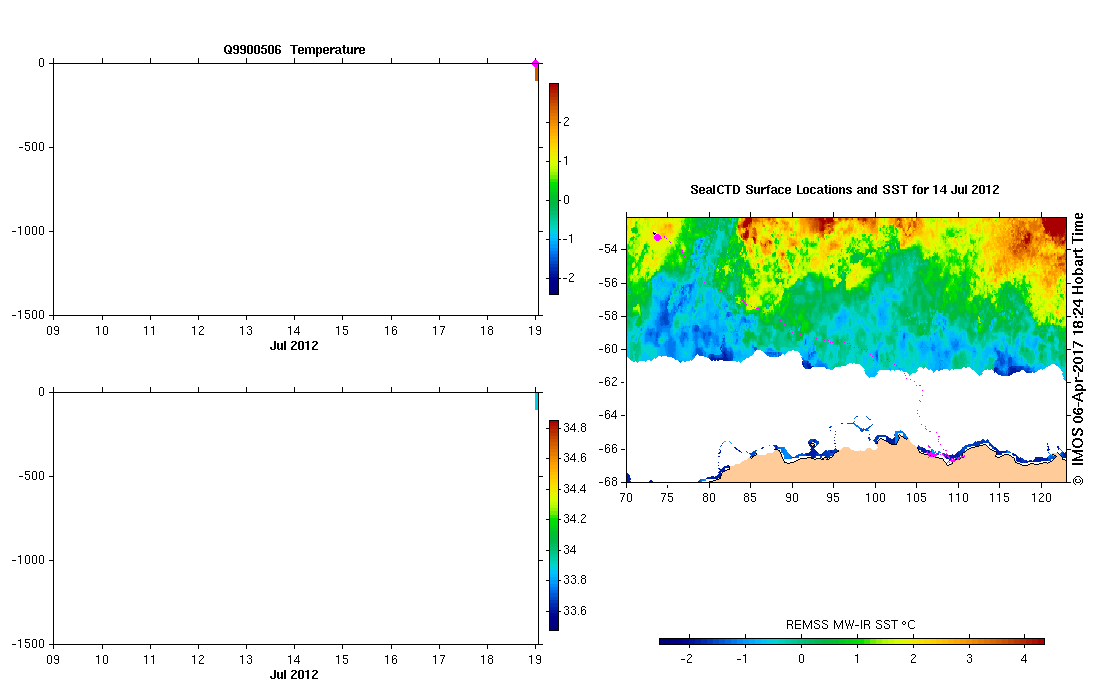The width and height of the screenshot is (1099, 700).
Task: Click the '-1500' depth label on temperature plot
Action: [x=28, y=315]
